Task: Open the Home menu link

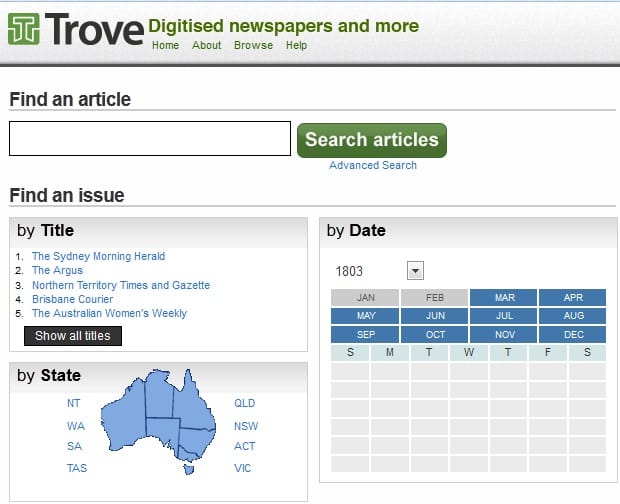Action: pos(165,45)
